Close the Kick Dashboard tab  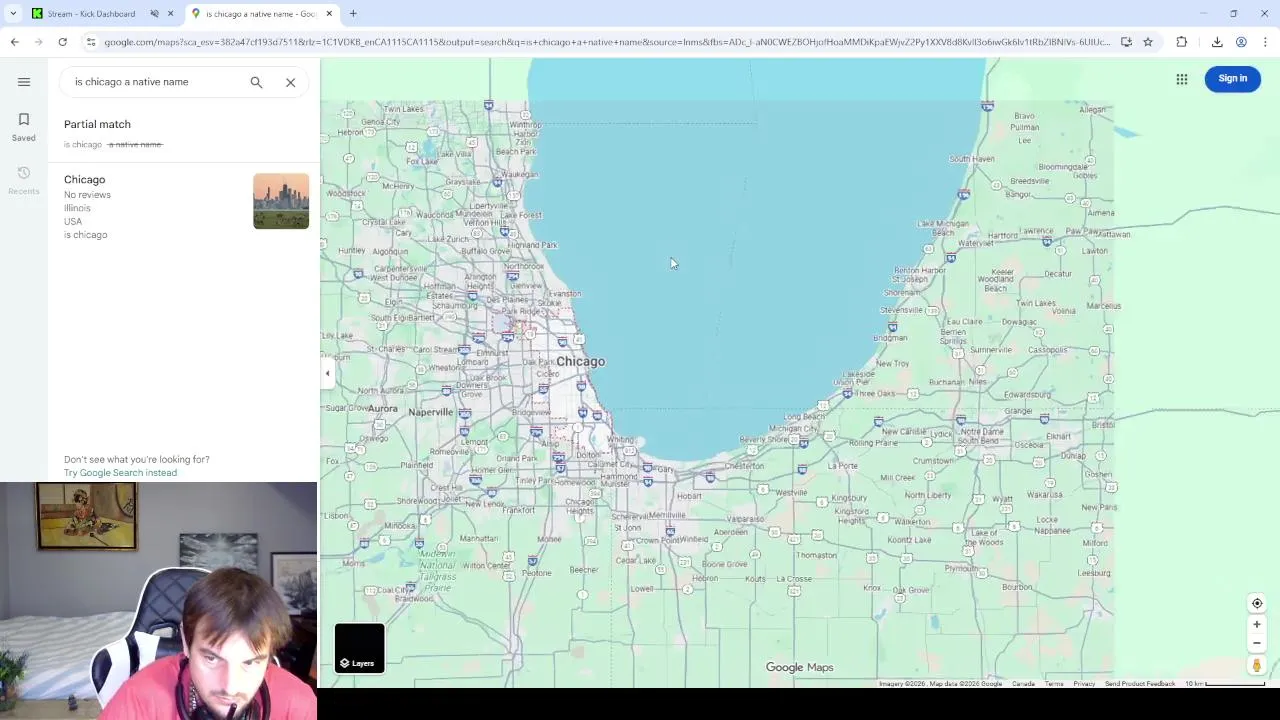point(170,14)
